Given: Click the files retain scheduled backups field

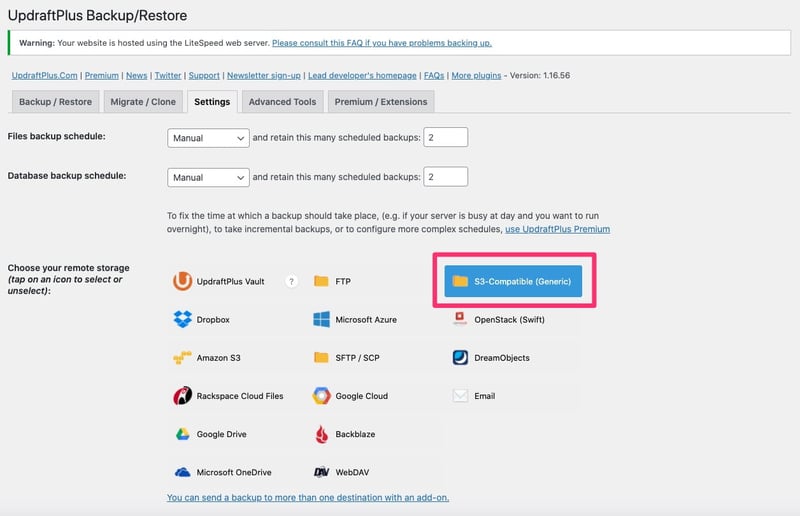Looking at the screenshot, I should (445, 137).
